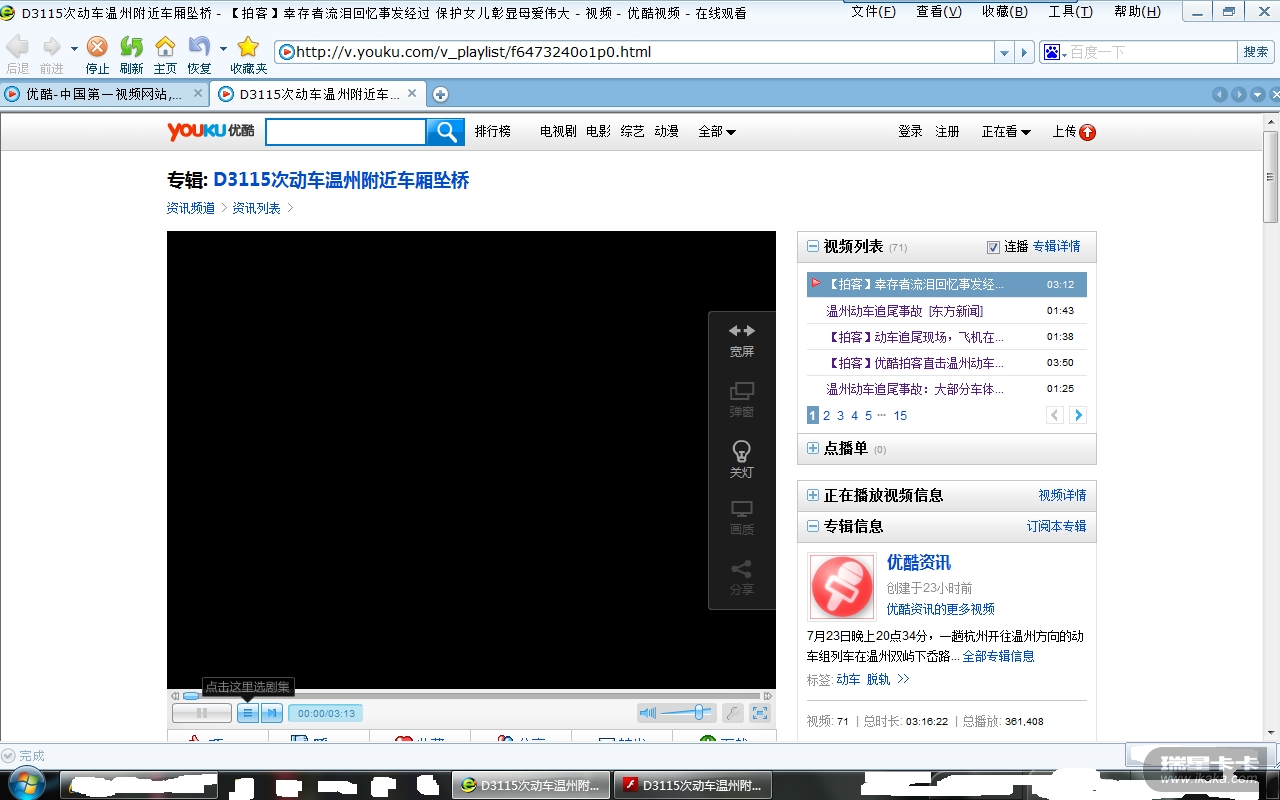Image resolution: width=1280 pixels, height=800 pixels.
Task: Click the 订阅本专辑 link
Action: [x=1056, y=526]
